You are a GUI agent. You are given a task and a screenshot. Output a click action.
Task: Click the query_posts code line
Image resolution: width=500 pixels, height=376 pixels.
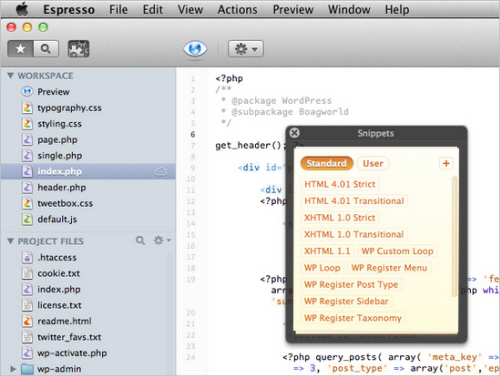click(391, 357)
